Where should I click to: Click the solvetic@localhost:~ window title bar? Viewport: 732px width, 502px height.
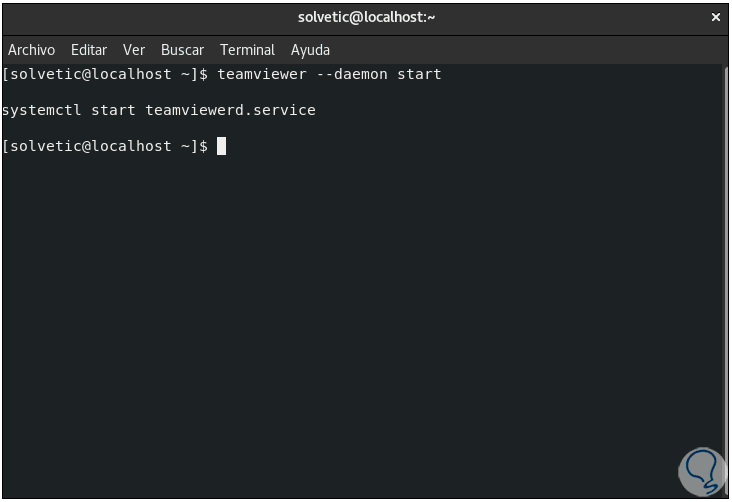pyautogui.click(x=366, y=17)
